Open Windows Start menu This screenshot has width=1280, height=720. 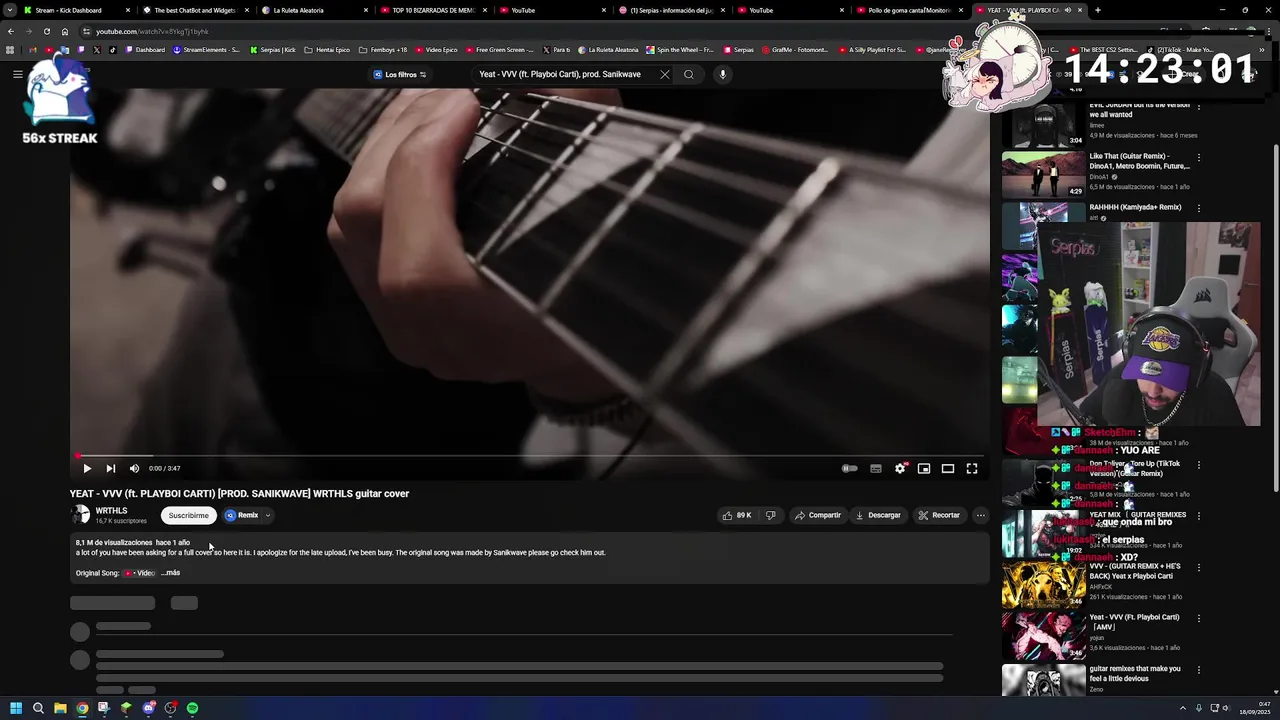[x=16, y=708]
